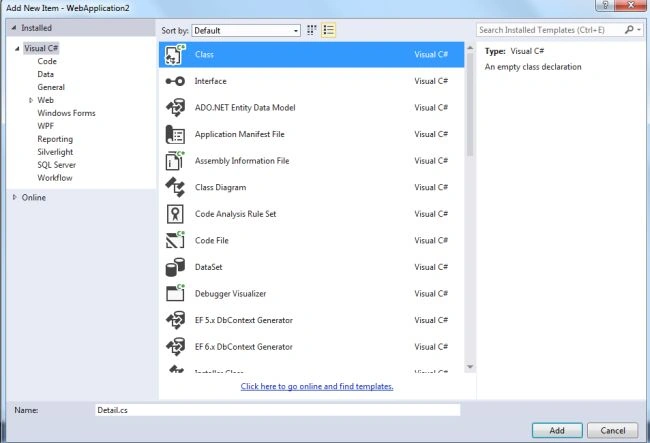The image size is (650, 443).
Task: Click the ADO.NET Entity Data Model icon
Action: 175,108
